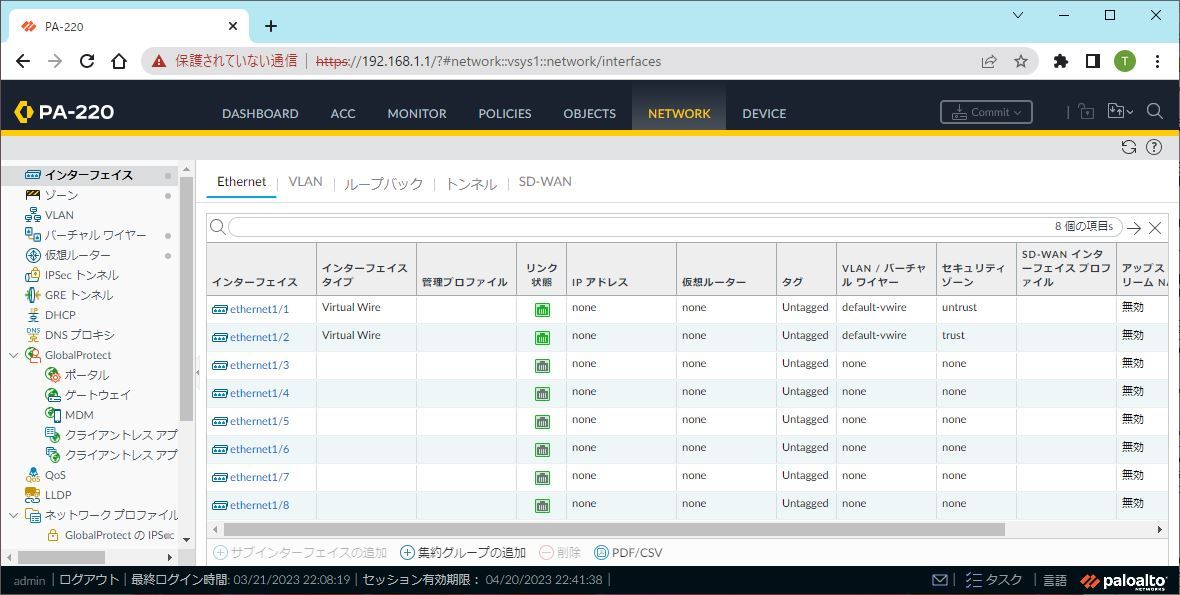Image resolution: width=1180 pixels, height=595 pixels.
Task: Open the configuration save/load dropdown icon
Action: (1120, 111)
